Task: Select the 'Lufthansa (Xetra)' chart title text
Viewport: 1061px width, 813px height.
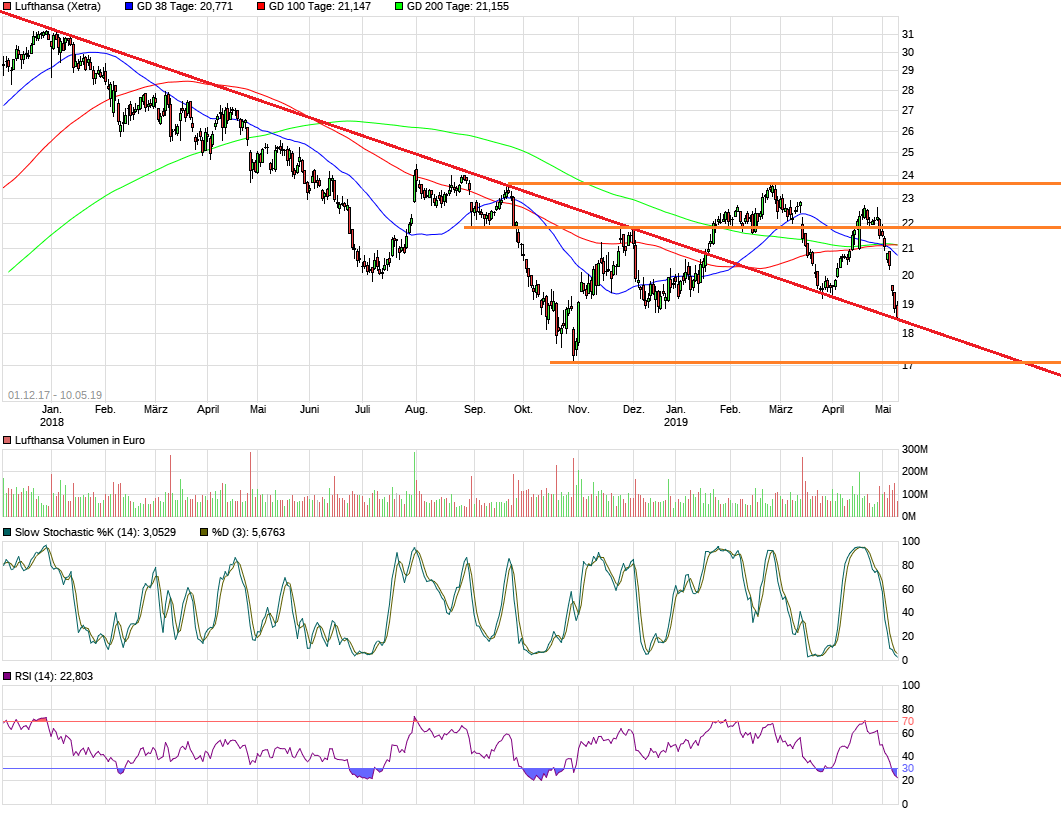Action: 58,6
